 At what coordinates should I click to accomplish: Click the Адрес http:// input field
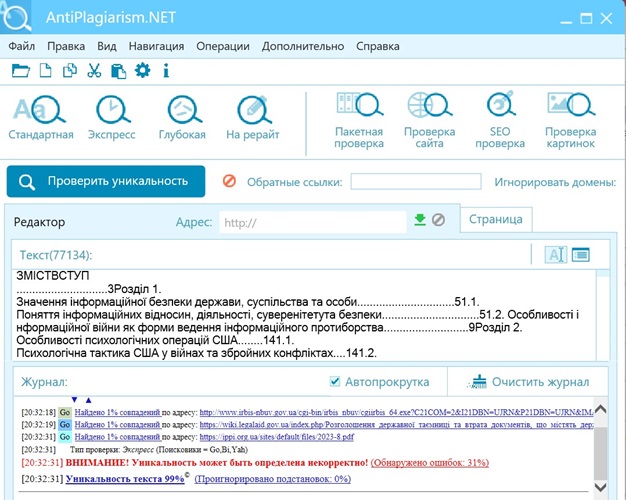(313, 222)
